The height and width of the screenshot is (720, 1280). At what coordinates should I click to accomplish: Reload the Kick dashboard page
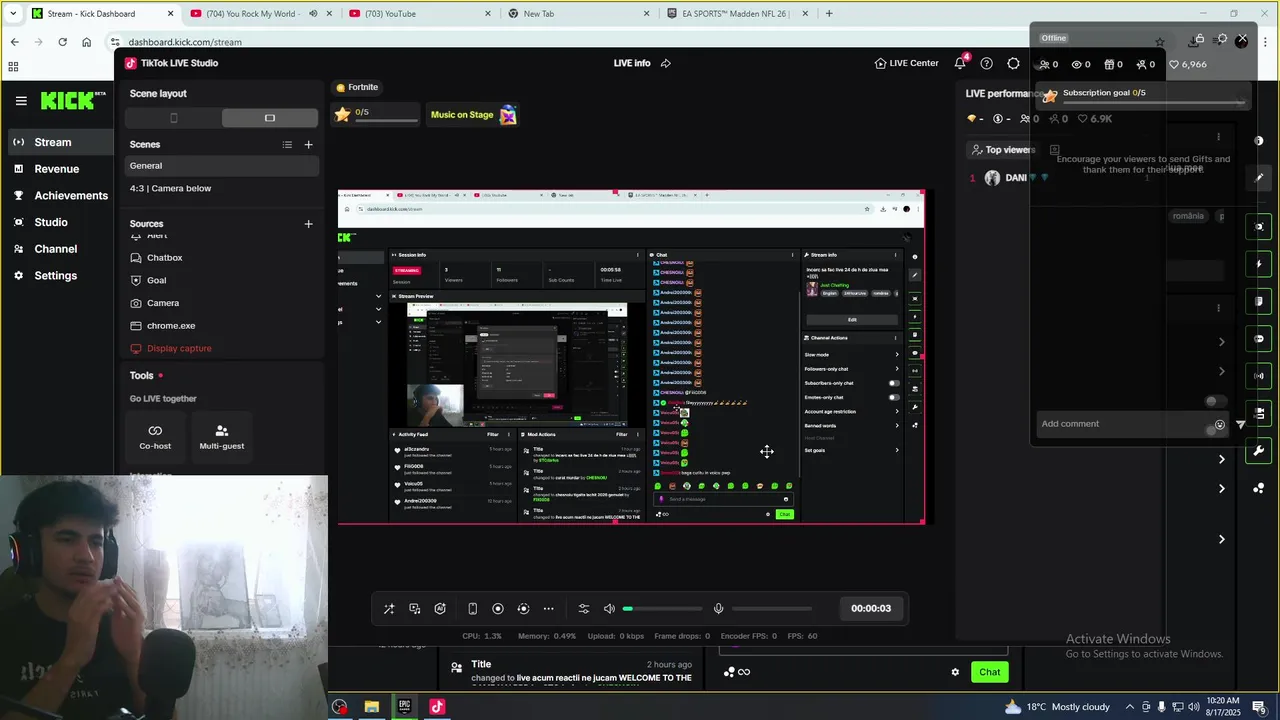[x=62, y=42]
